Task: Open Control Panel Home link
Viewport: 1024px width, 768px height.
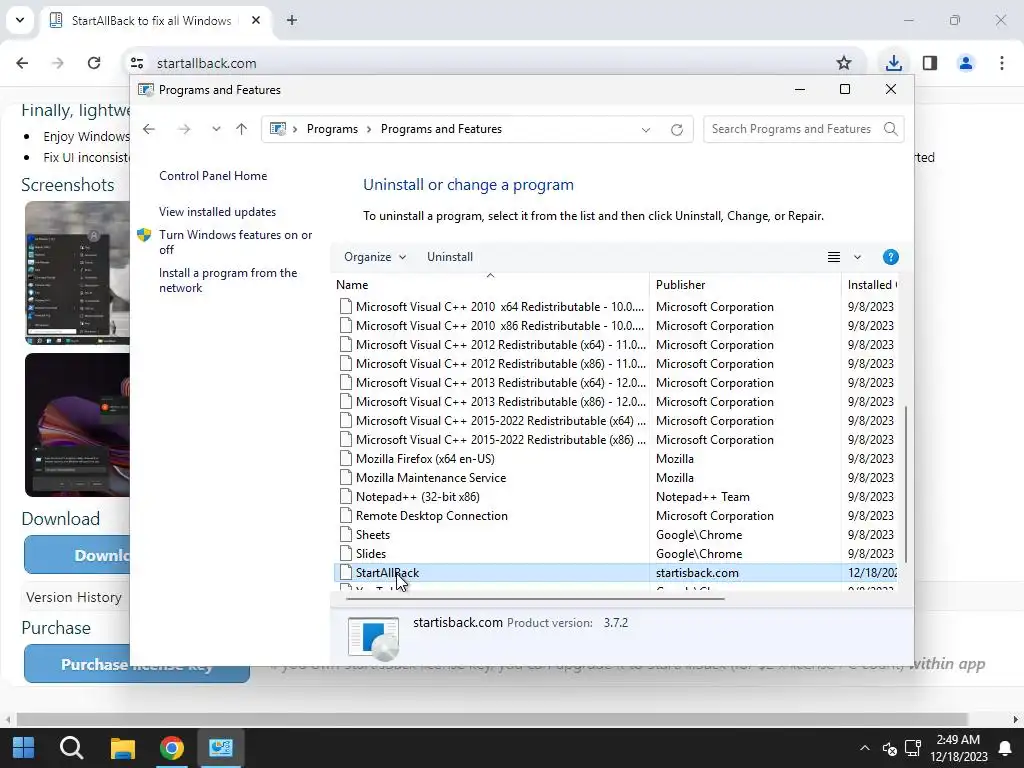Action: [x=213, y=176]
